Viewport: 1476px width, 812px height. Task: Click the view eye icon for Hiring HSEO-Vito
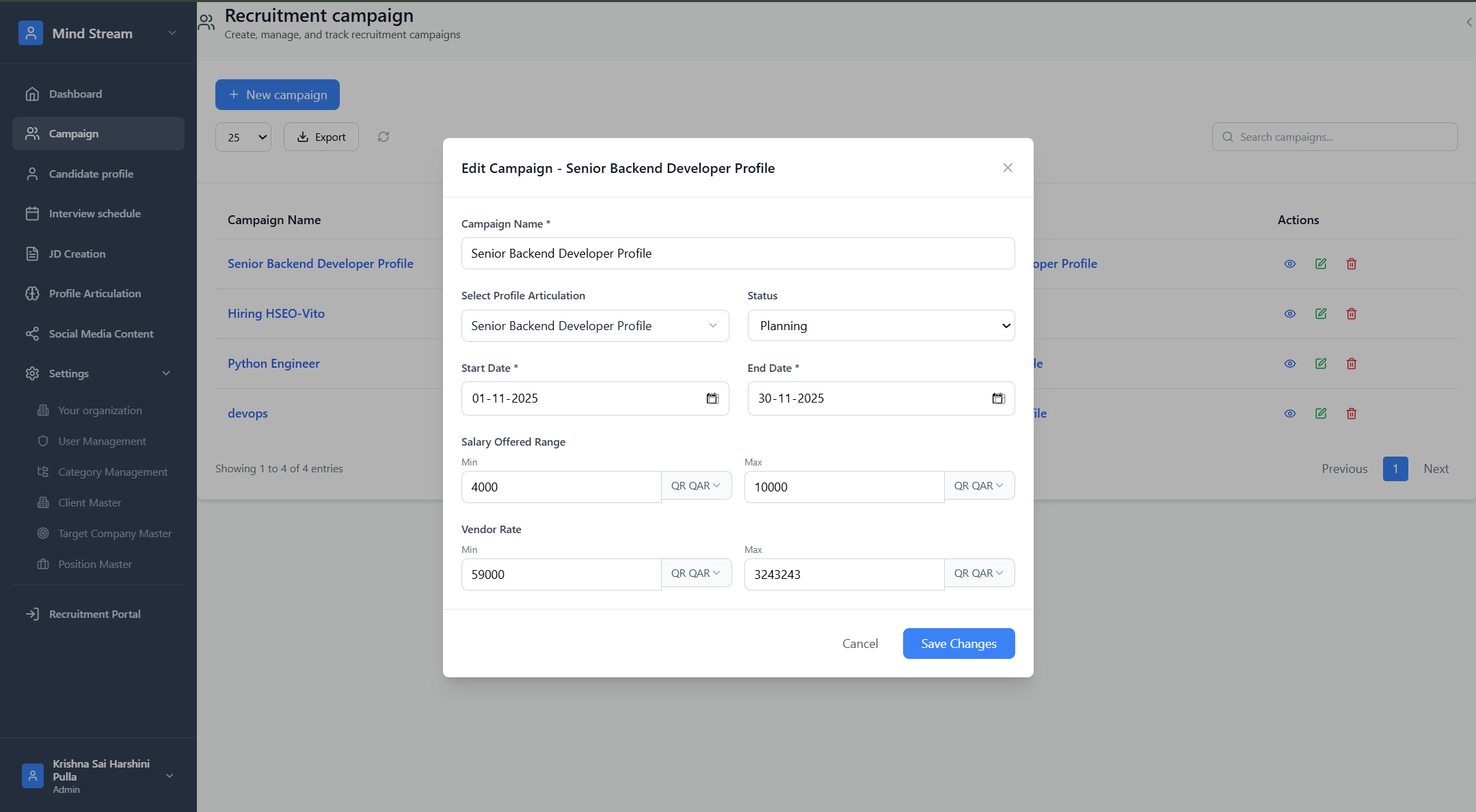[x=1290, y=314]
